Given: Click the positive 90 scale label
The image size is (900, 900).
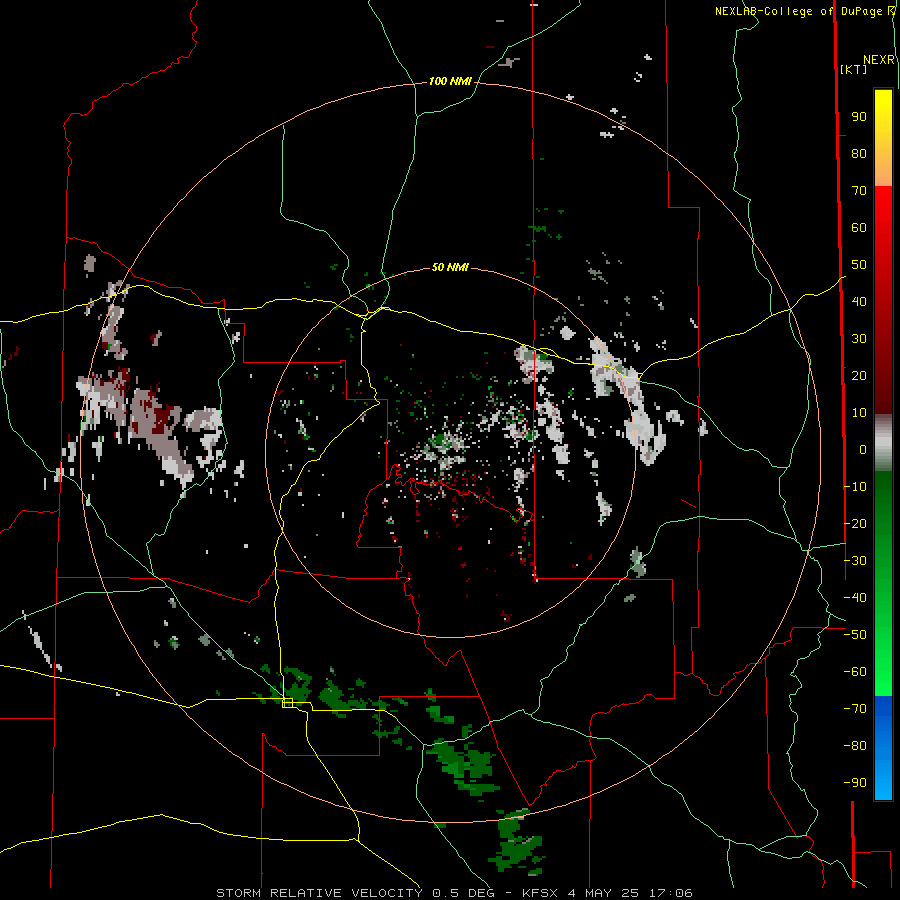Looking at the screenshot, I should pyautogui.click(x=859, y=117).
